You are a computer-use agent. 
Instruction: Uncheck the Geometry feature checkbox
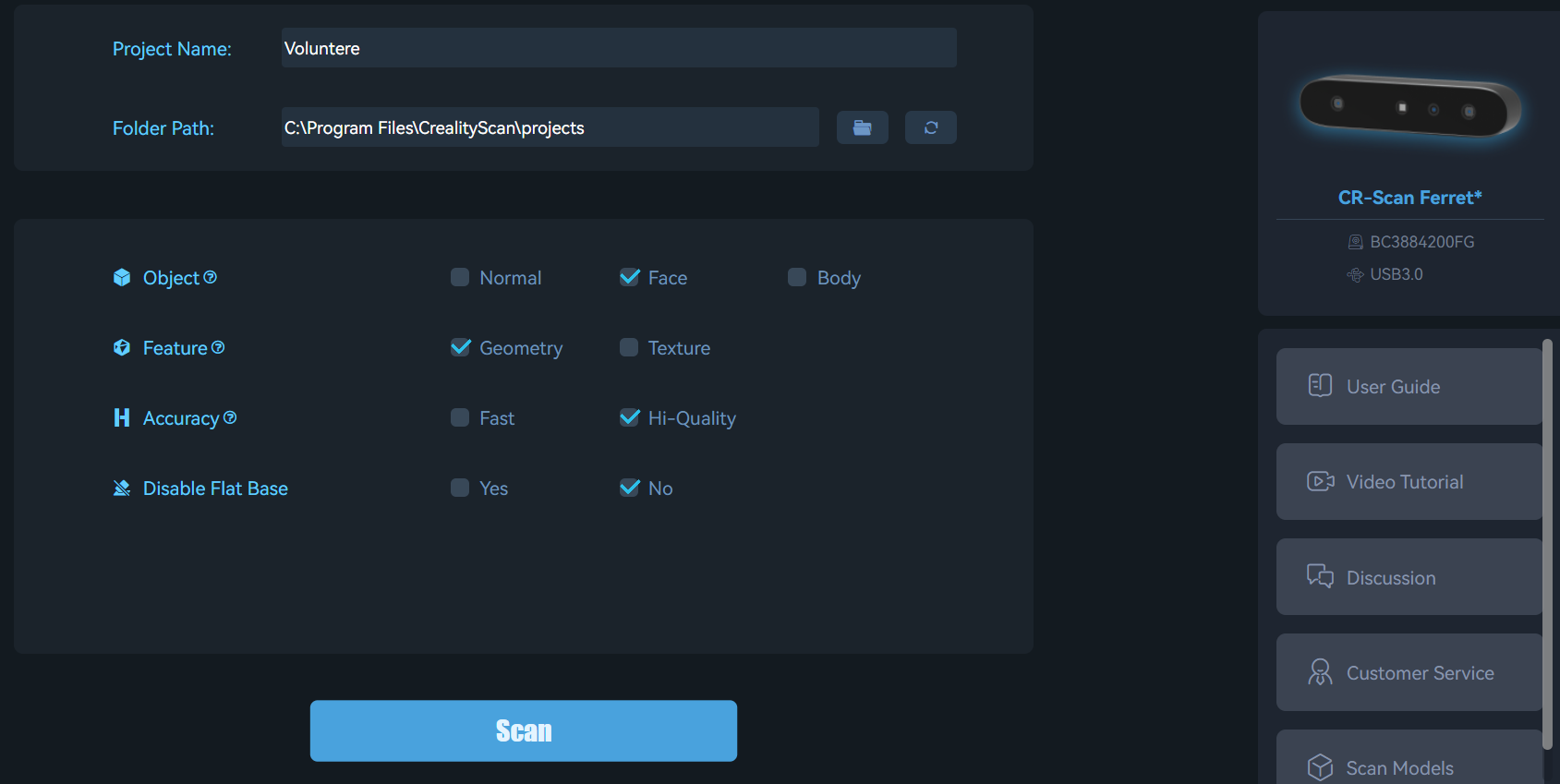(460, 347)
